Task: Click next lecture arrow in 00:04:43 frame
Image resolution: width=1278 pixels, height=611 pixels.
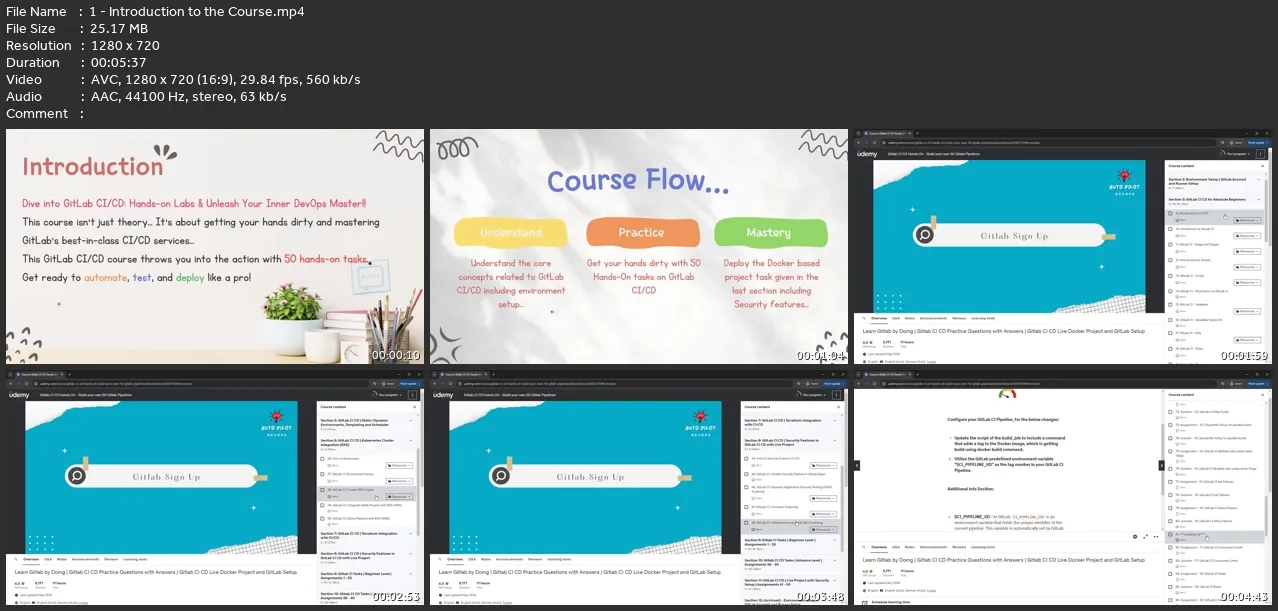Action: coord(1162,466)
